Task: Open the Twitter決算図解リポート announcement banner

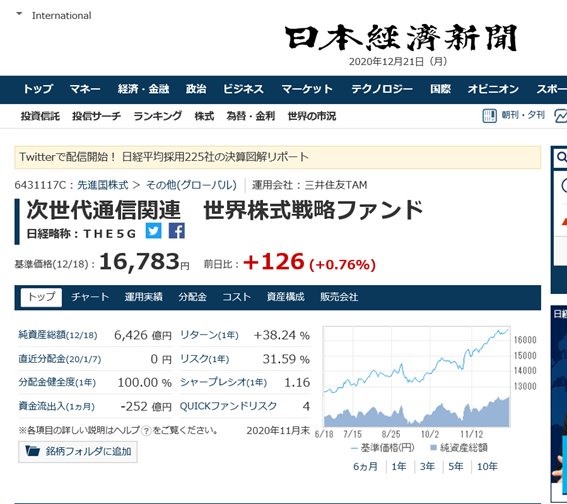Action: tap(278, 157)
